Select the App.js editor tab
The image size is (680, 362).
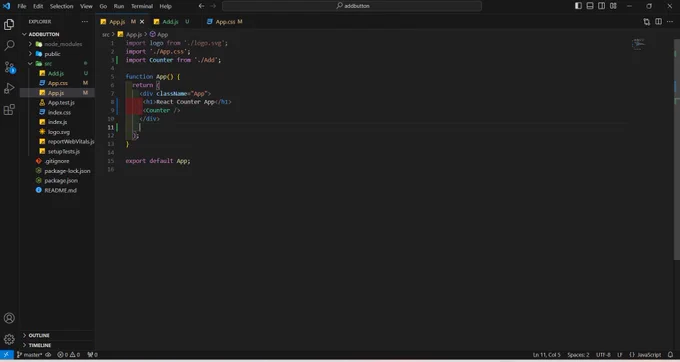[x=117, y=22]
